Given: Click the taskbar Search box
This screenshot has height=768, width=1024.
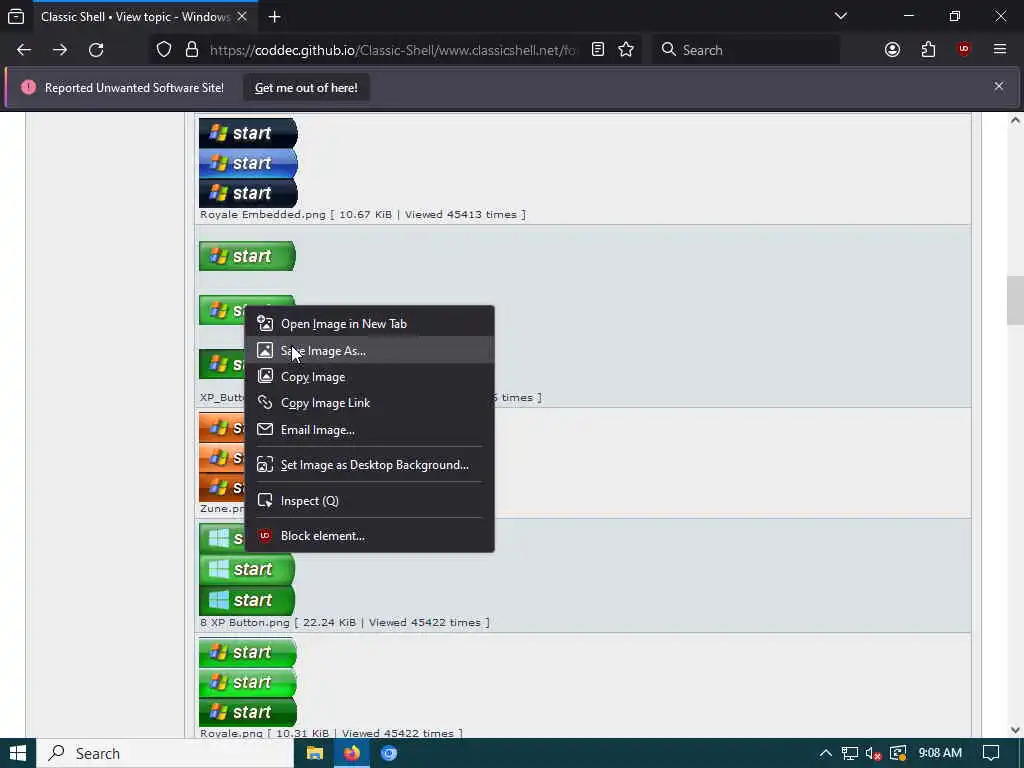Looking at the screenshot, I should [165, 754].
